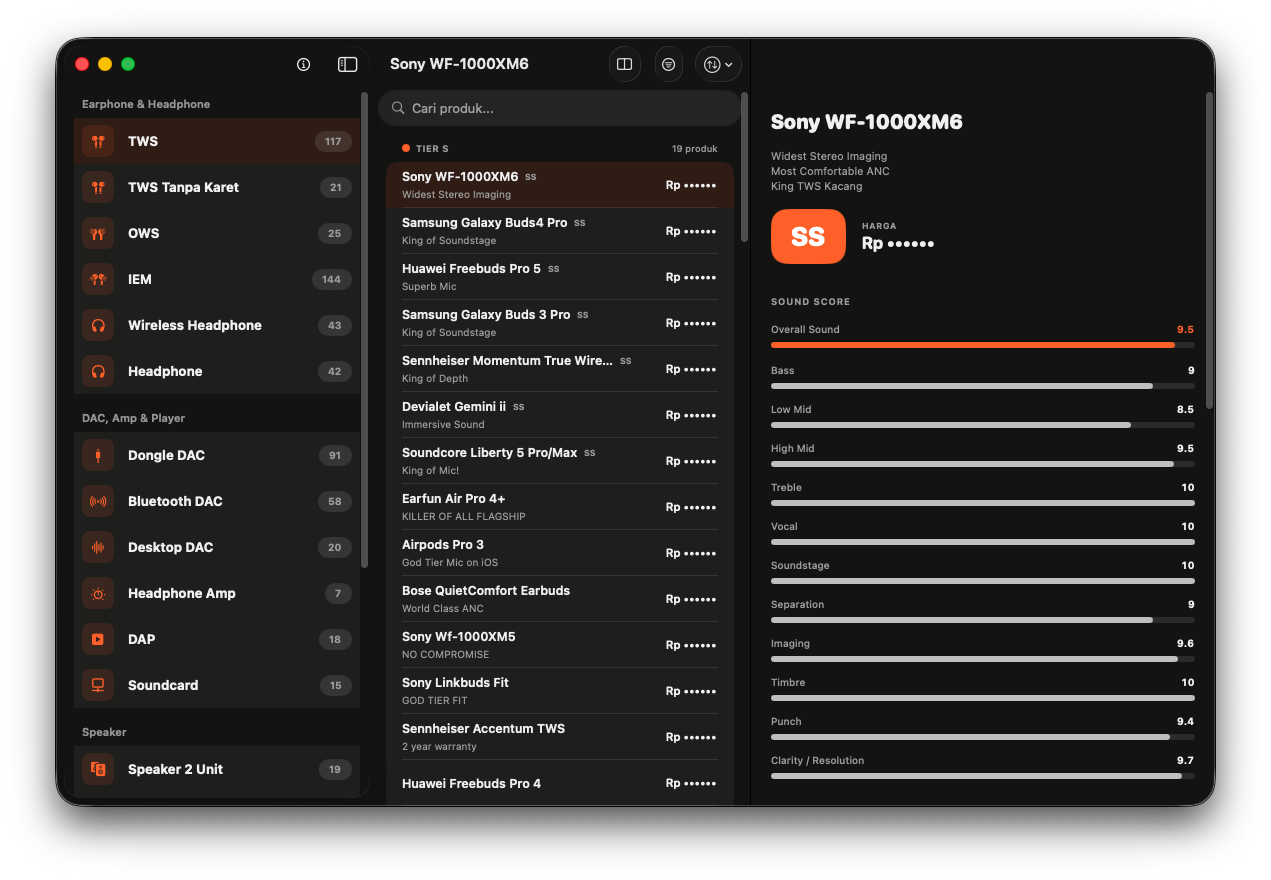Select Sennheiser Accentum TWS row
Viewport: 1271px width, 880px height.
coord(560,737)
